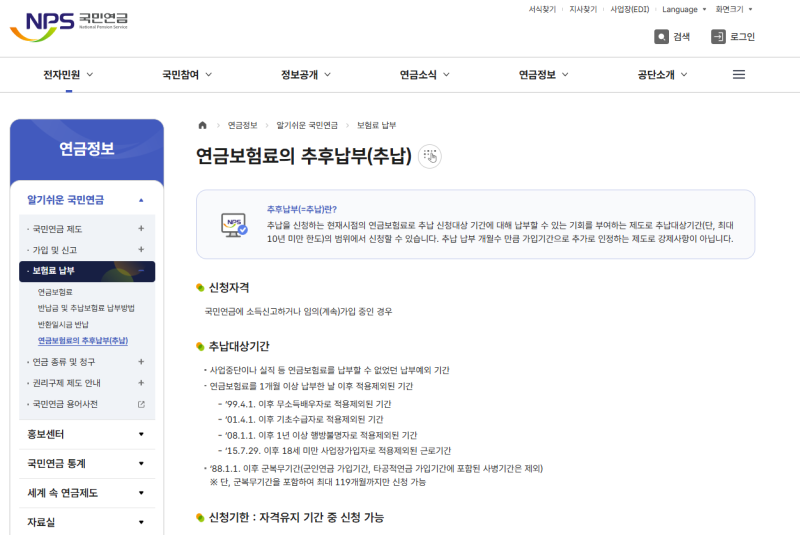Collapse 알기쉬운 국민연금 section arrow
This screenshot has height=535, width=800.
pyautogui.click(x=141, y=200)
